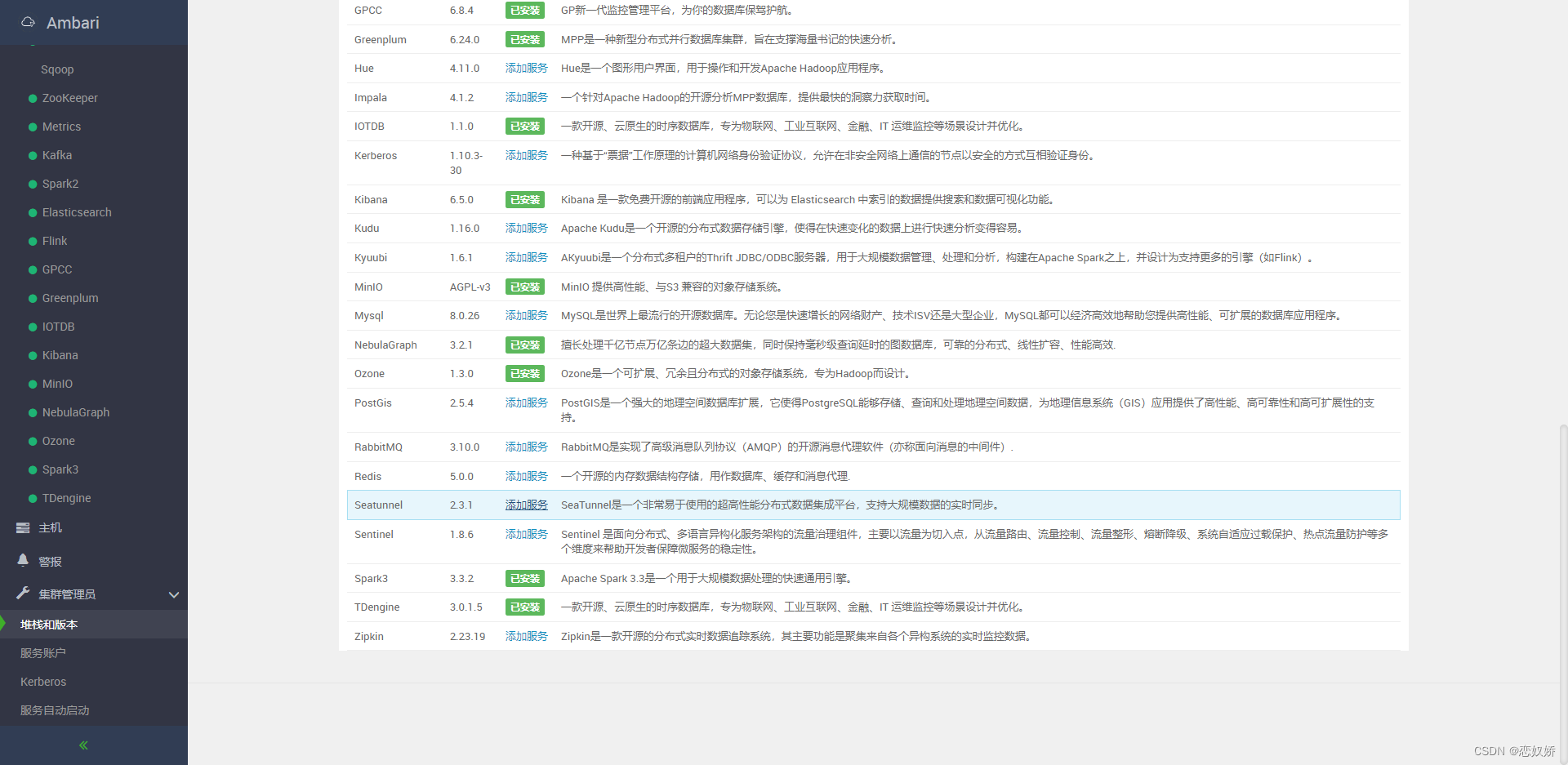The width and height of the screenshot is (1568, 765).
Task: Click 添加服务 link for Hue
Action: (527, 69)
